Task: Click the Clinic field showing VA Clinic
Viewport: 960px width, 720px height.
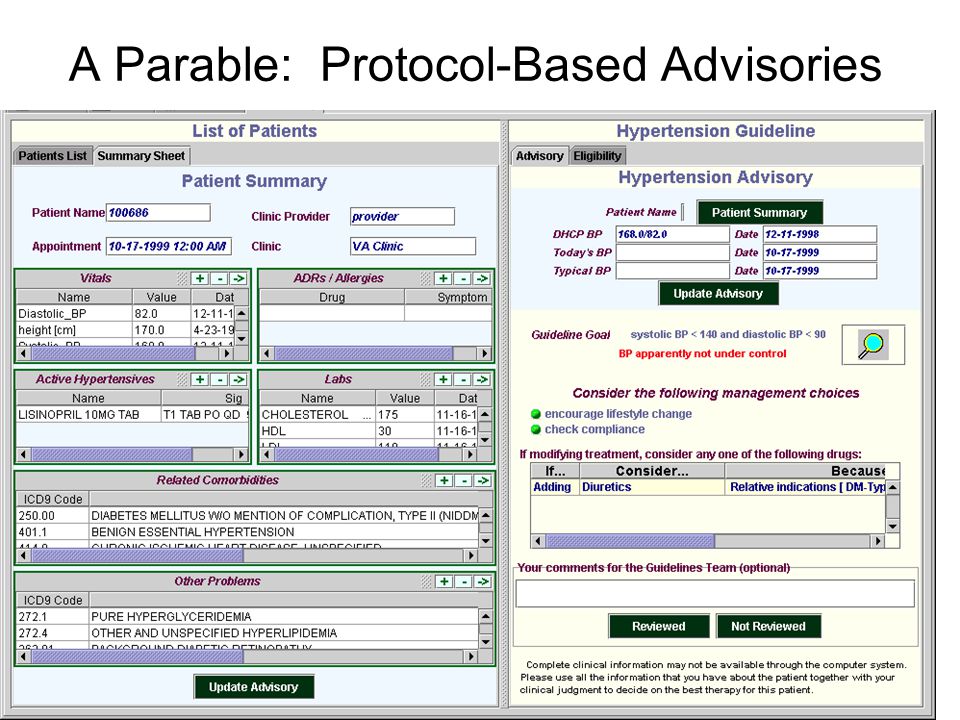Action: (413, 246)
